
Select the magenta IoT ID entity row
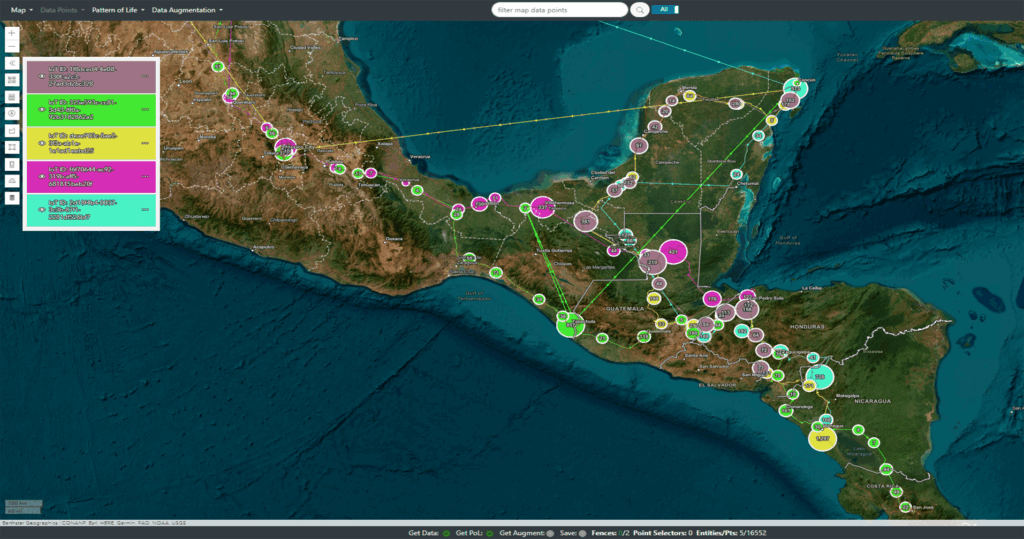(x=91, y=176)
